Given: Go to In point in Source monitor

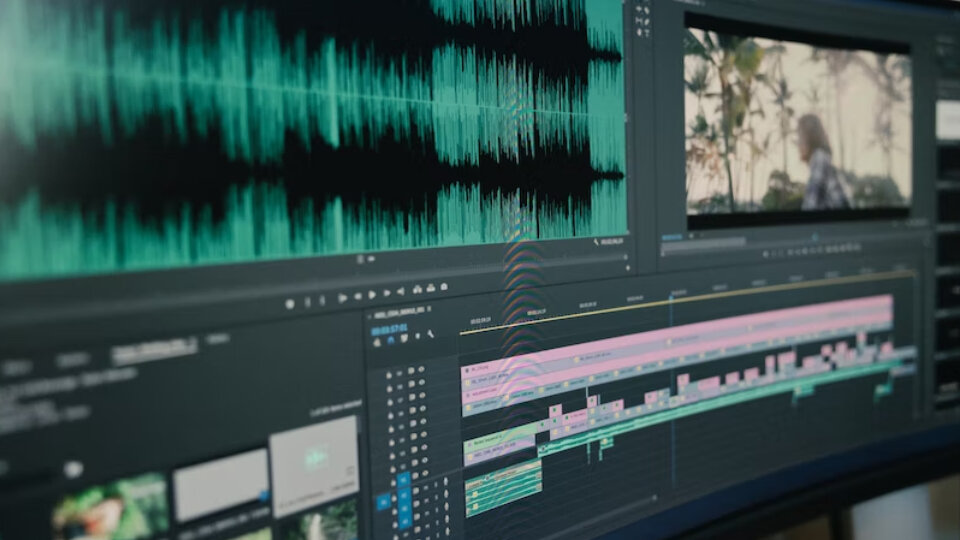Looking at the screenshot, I should tap(342, 299).
